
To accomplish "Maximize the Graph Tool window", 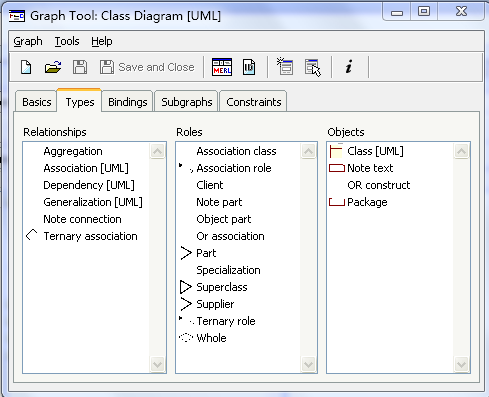I will [424, 12].
